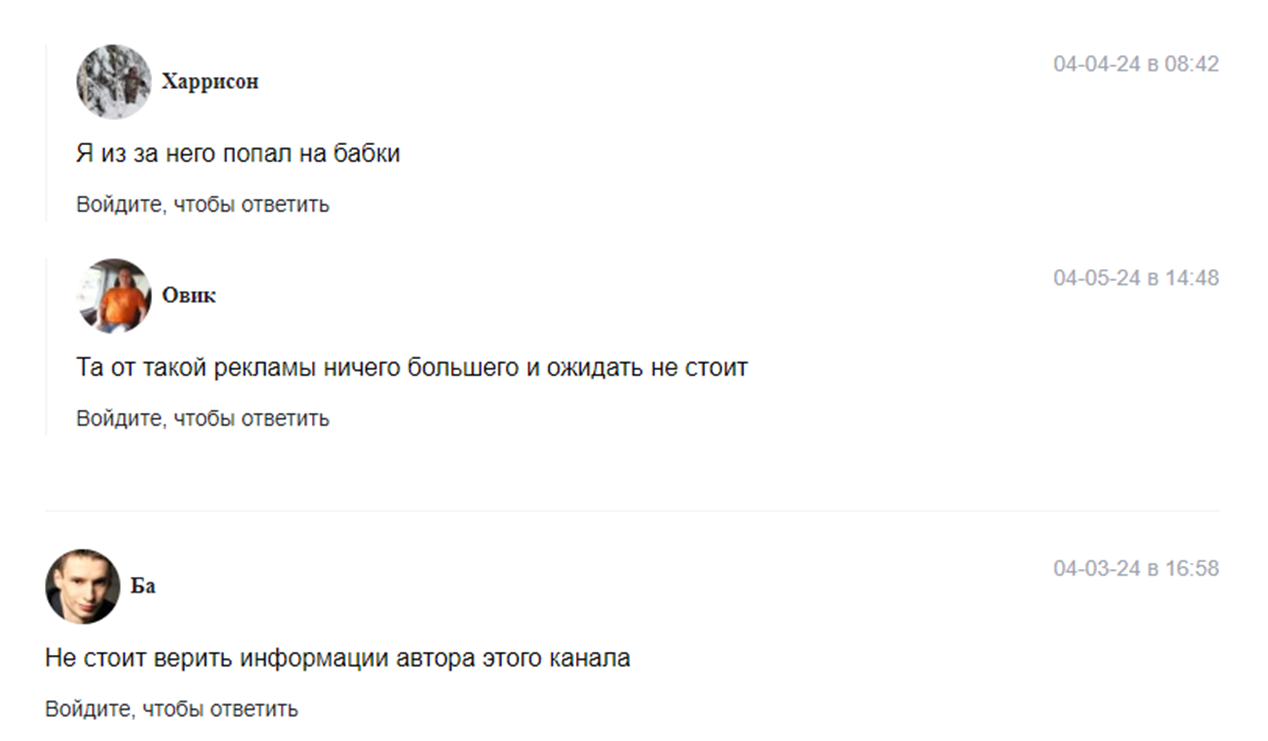Click the vertical thread line beside Овик's reply

[x=46, y=346]
